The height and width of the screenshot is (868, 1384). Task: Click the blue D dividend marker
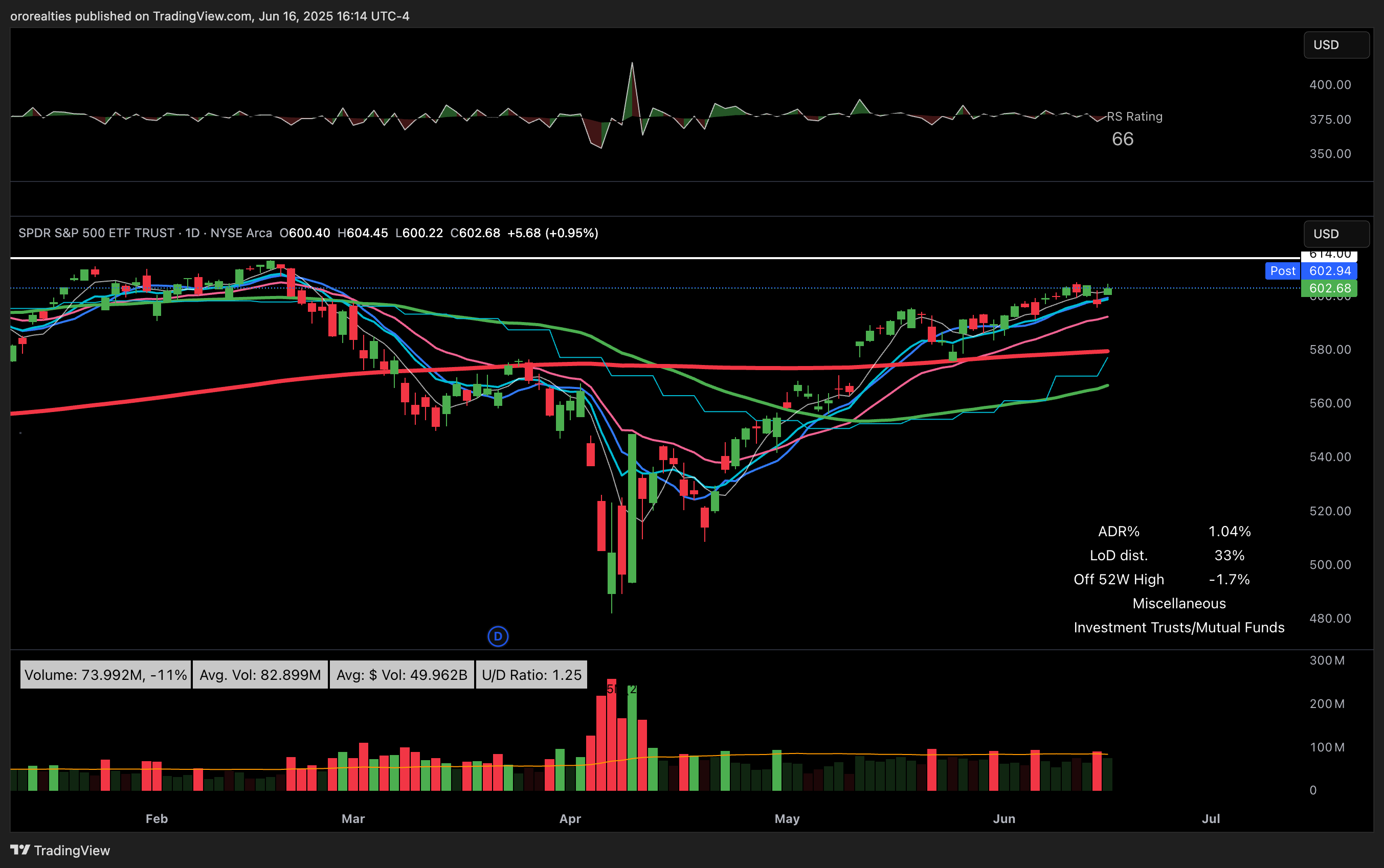point(498,636)
